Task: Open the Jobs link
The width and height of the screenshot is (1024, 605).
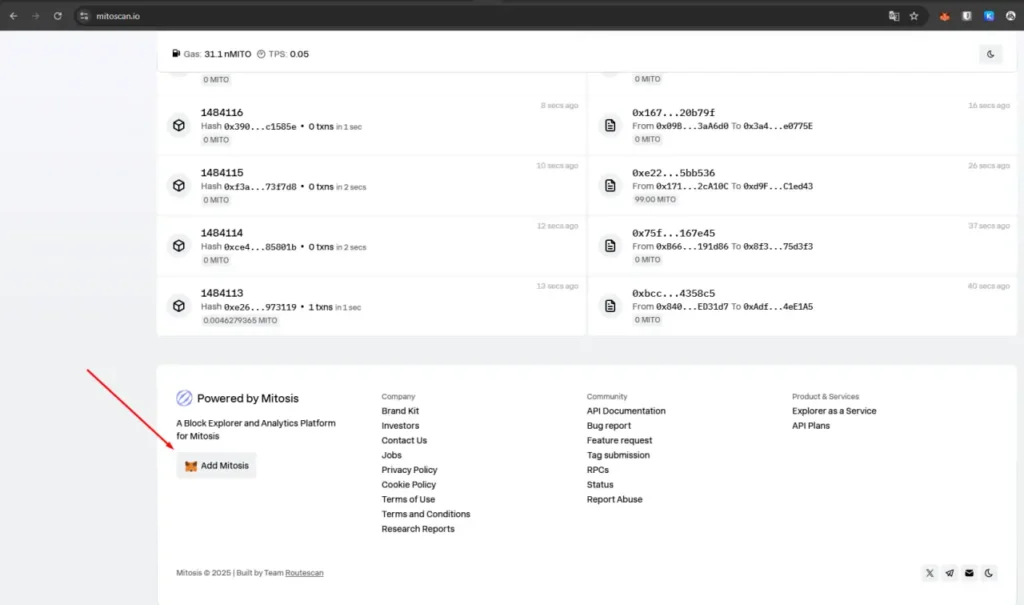Action: [391, 455]
